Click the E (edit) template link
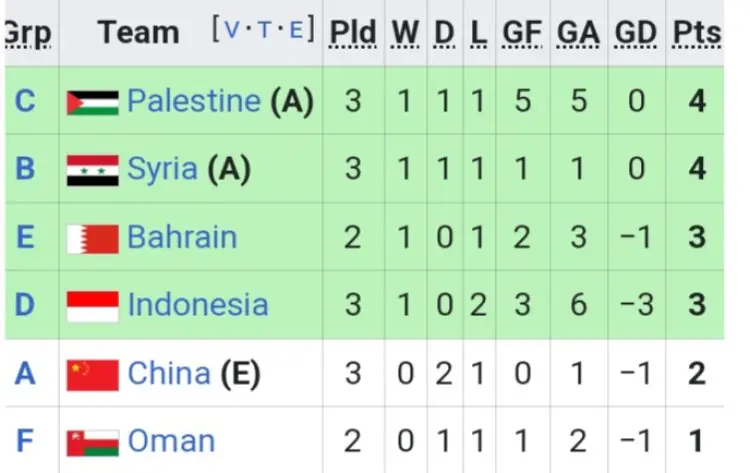 [x=296, y=30]
